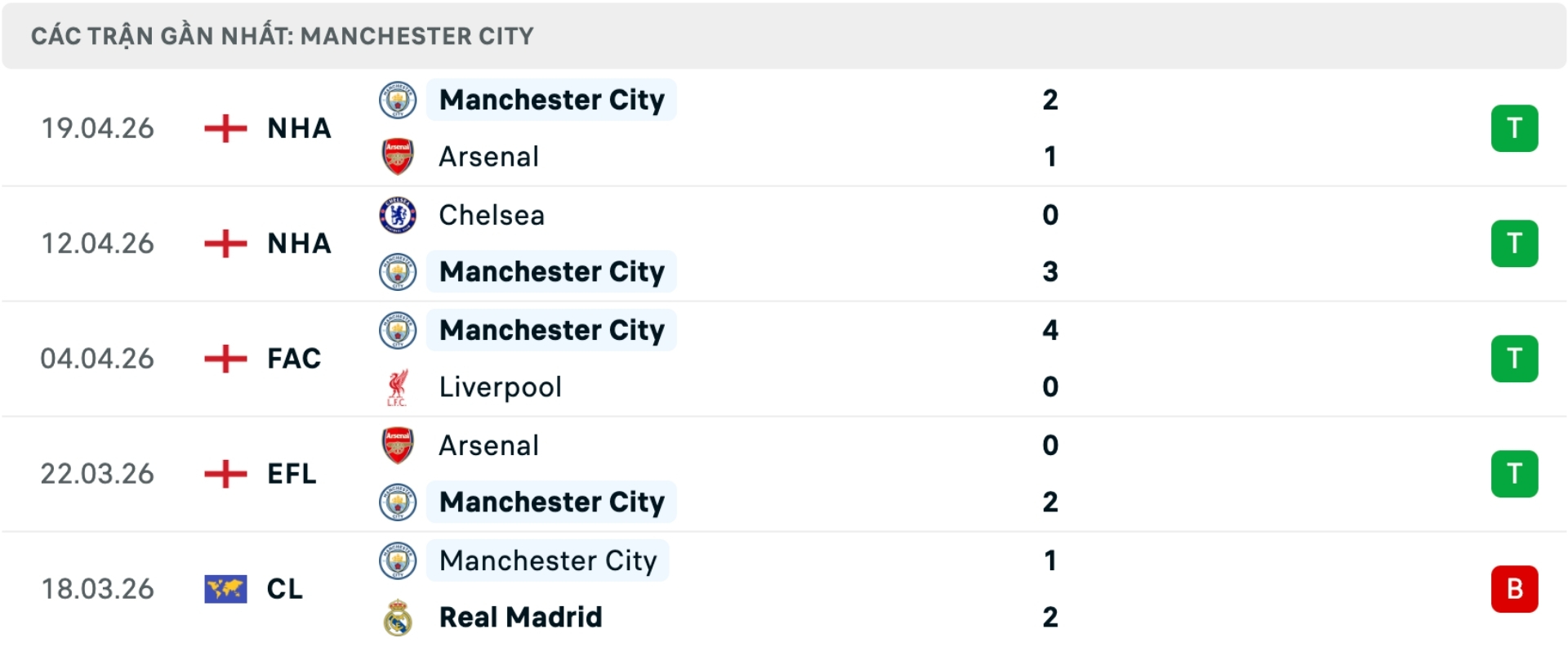Select Manchester City in the FAC match
This screenshot has width=1568, height=647.
click(x=551, y=331)
